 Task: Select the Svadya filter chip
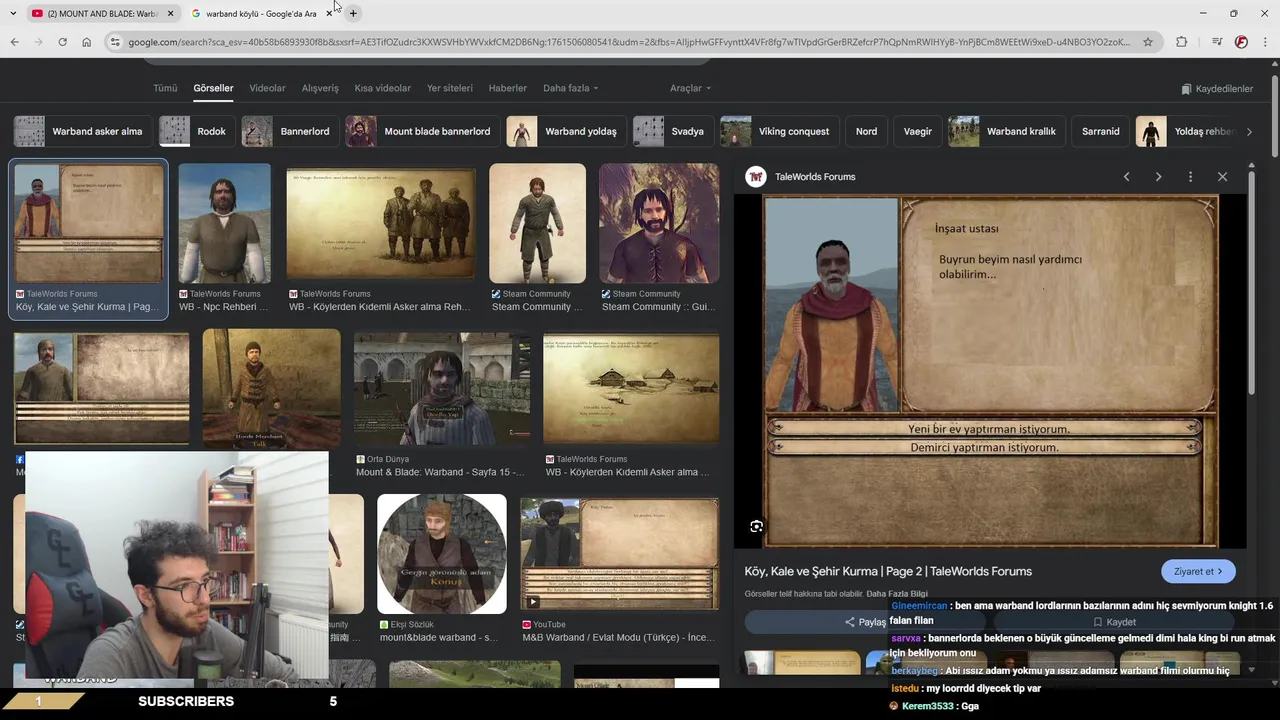672,131
